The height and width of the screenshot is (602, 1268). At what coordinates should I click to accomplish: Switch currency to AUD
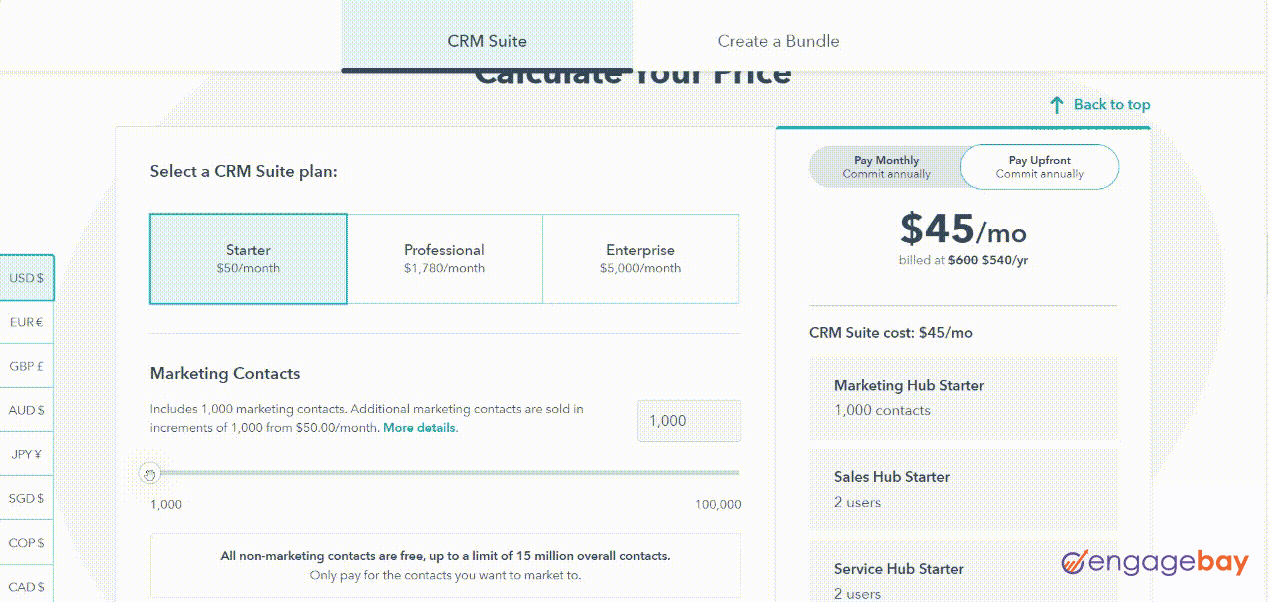pos(27,410)
